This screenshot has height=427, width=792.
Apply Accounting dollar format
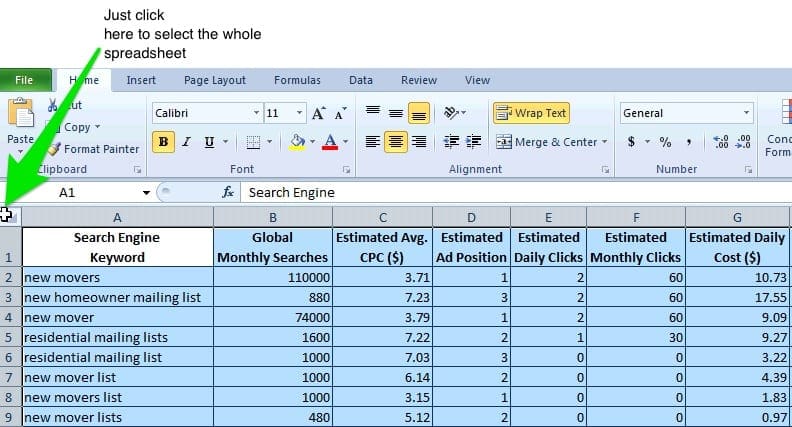point(631,142)
